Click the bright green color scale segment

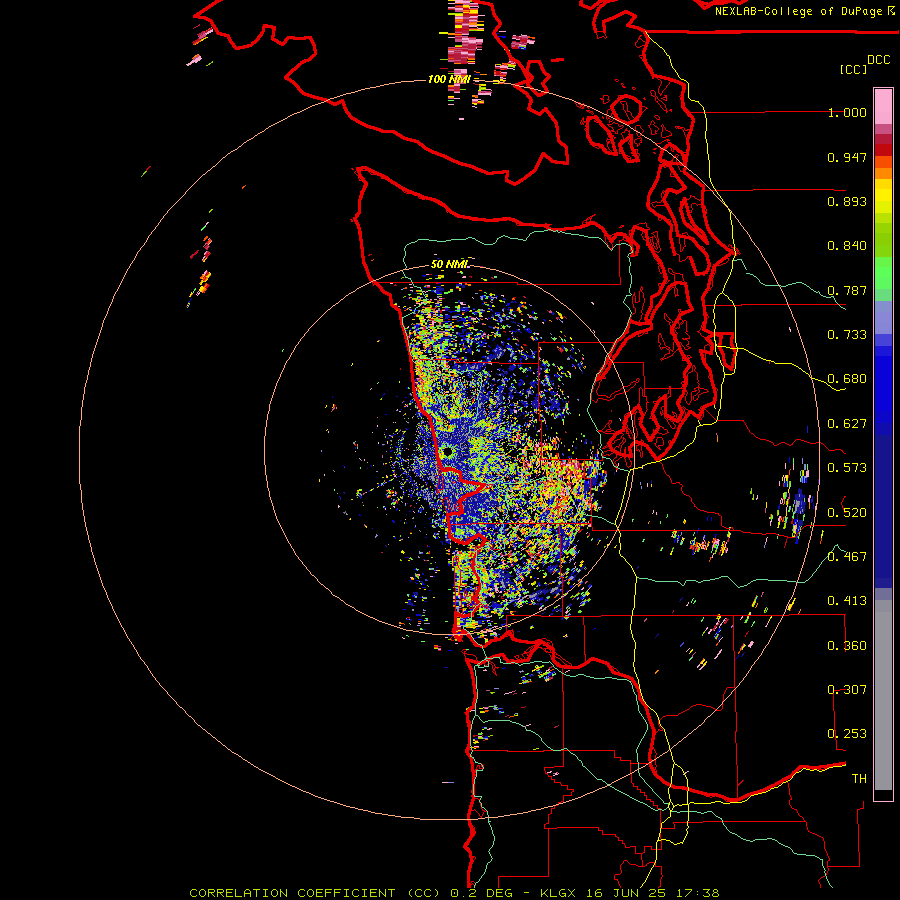click(x=883, y=273)
